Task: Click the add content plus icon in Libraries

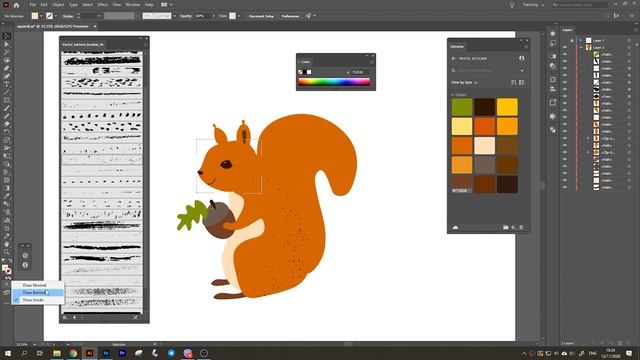Action: point(513,227)
